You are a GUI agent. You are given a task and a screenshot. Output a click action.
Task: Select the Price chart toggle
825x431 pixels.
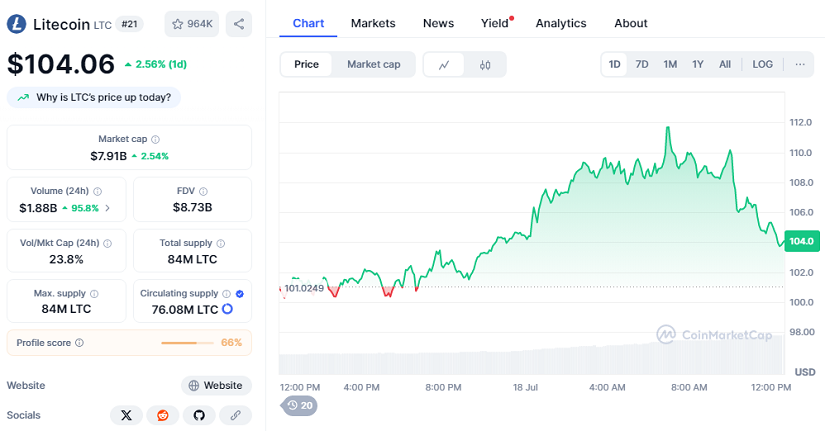tap(306, 64)
